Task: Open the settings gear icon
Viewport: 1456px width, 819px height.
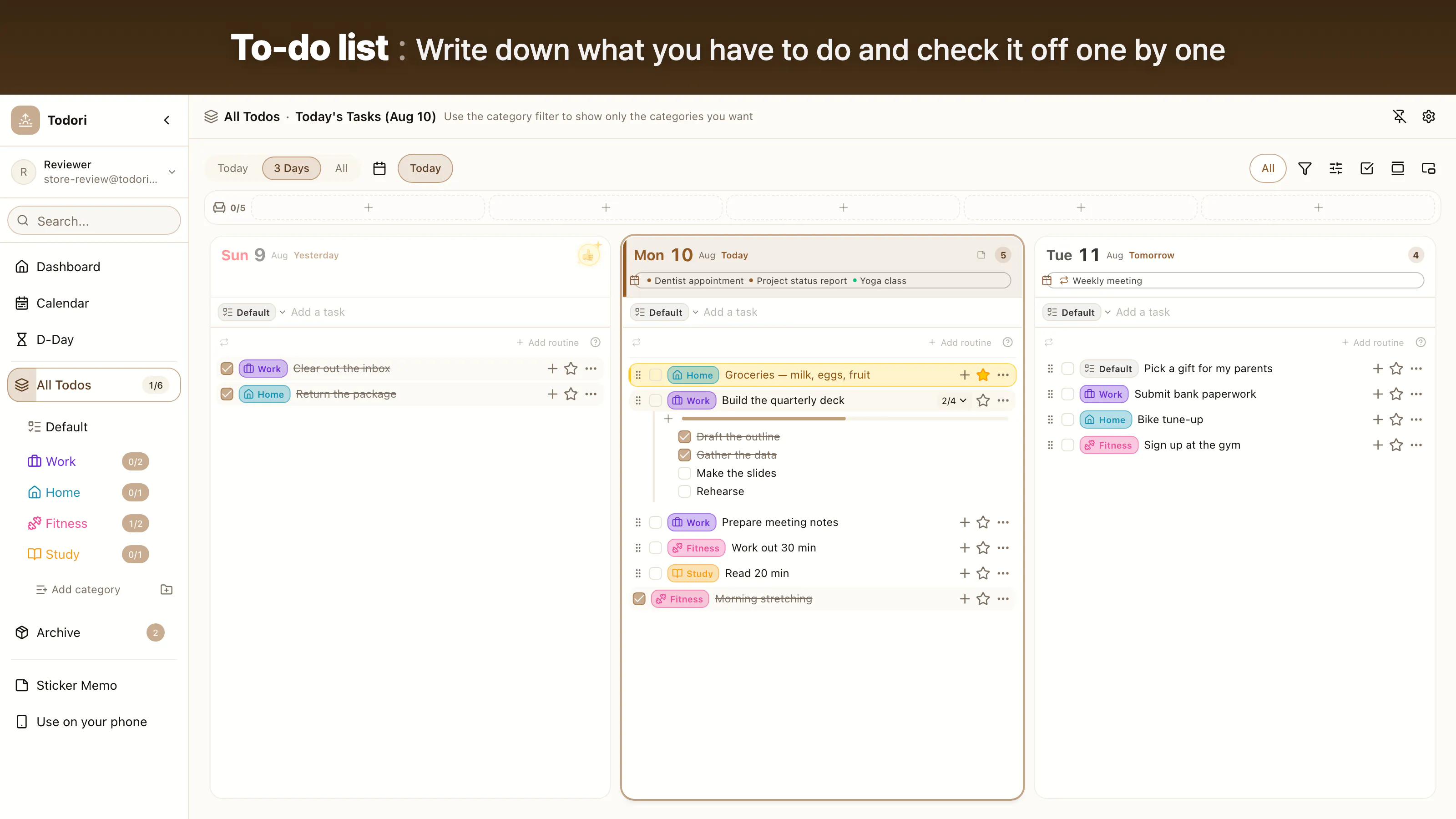Action: click(x=1428, y=116)
